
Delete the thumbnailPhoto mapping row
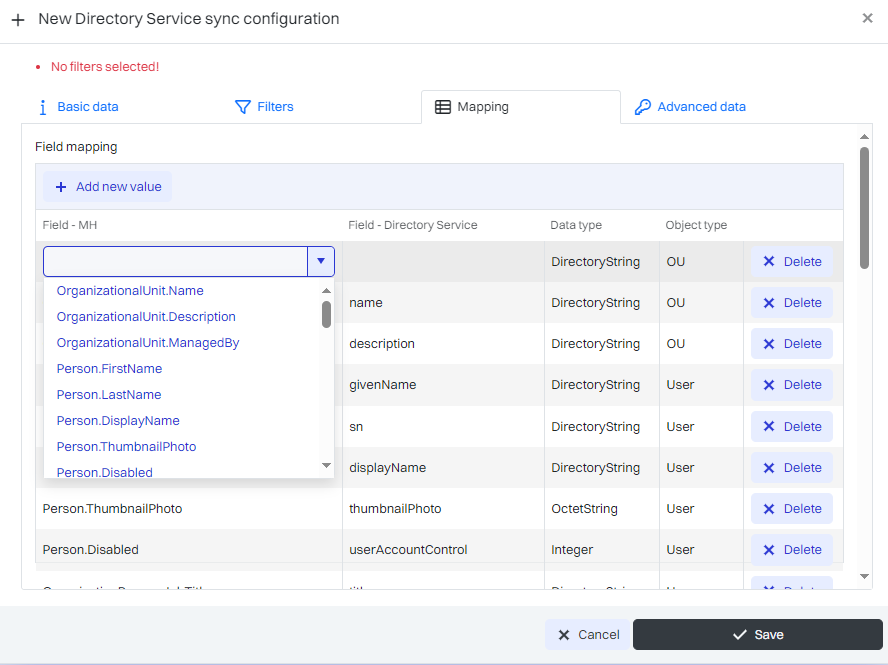pyautogui.click(x=792, y=509)
